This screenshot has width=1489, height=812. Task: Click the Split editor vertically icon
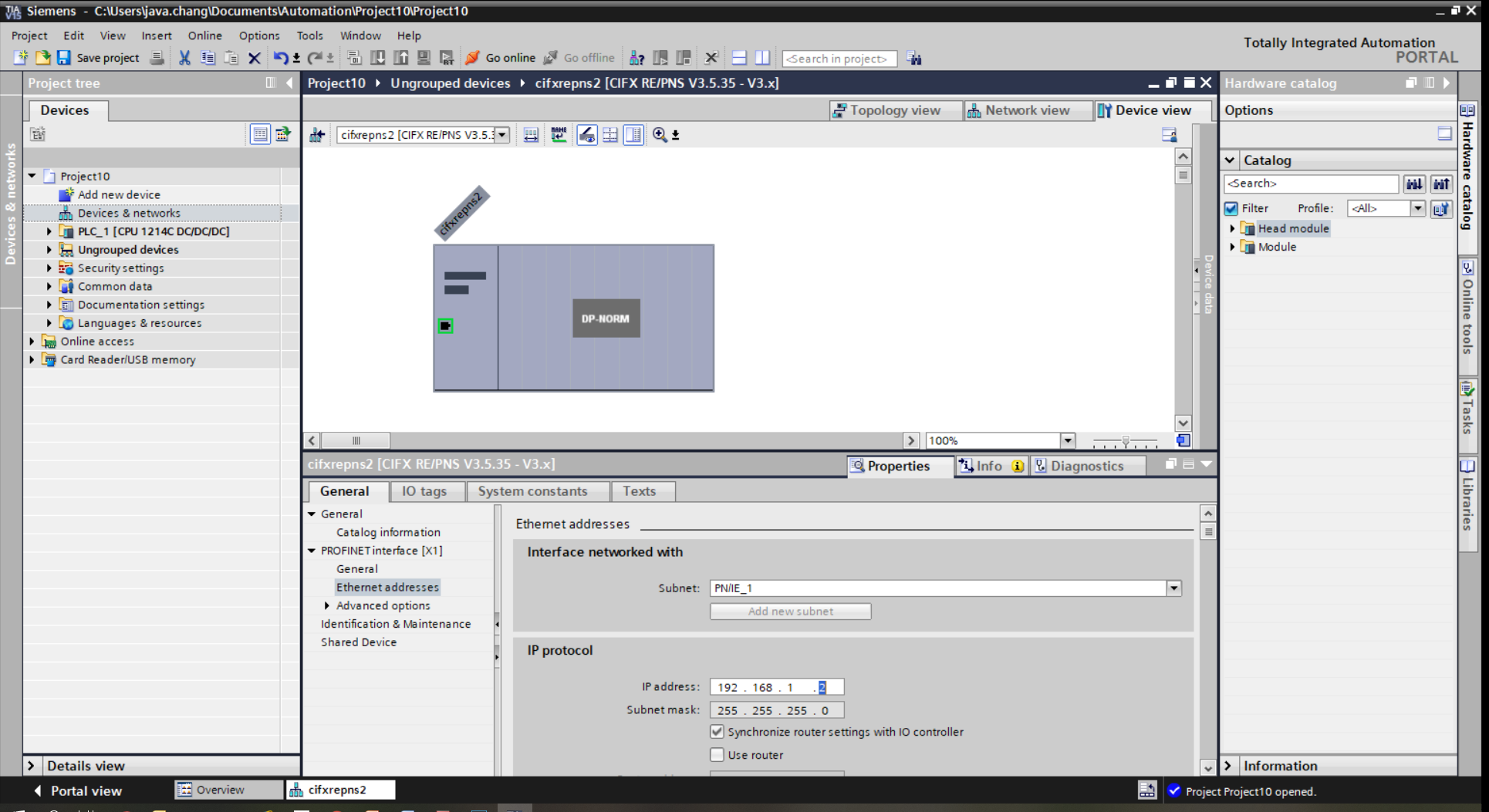click(x=762, y=58)
